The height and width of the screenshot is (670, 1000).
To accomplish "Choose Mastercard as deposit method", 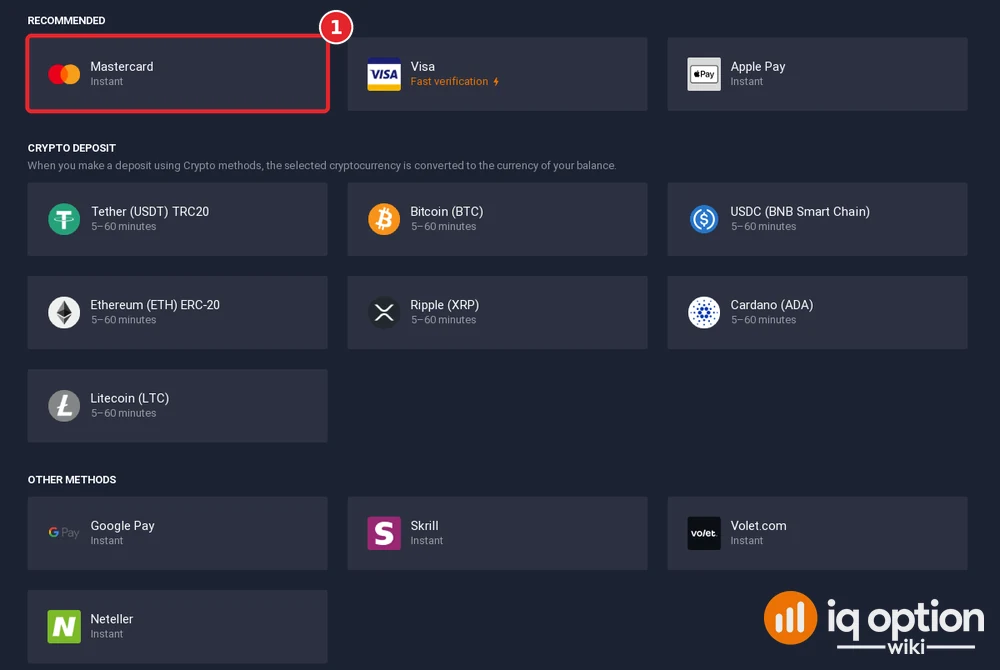I will tap(177, 74).
